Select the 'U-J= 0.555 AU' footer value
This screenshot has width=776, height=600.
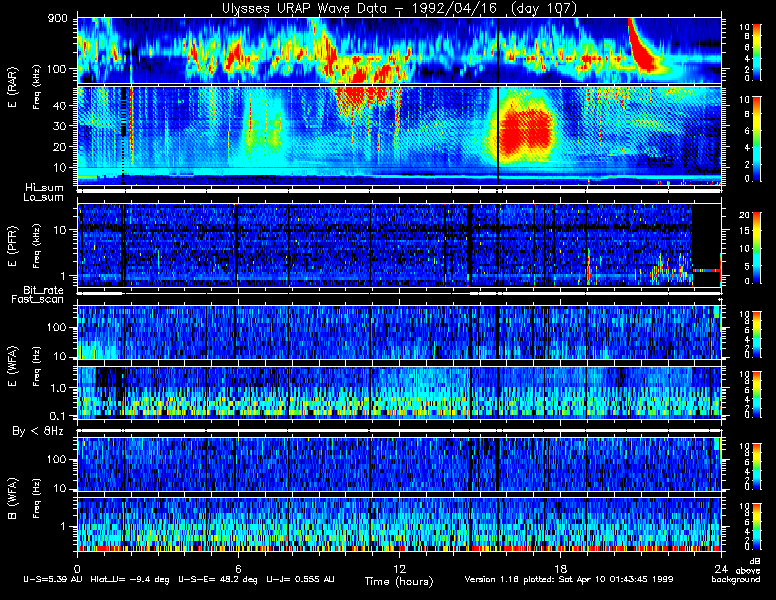(300, 579)
